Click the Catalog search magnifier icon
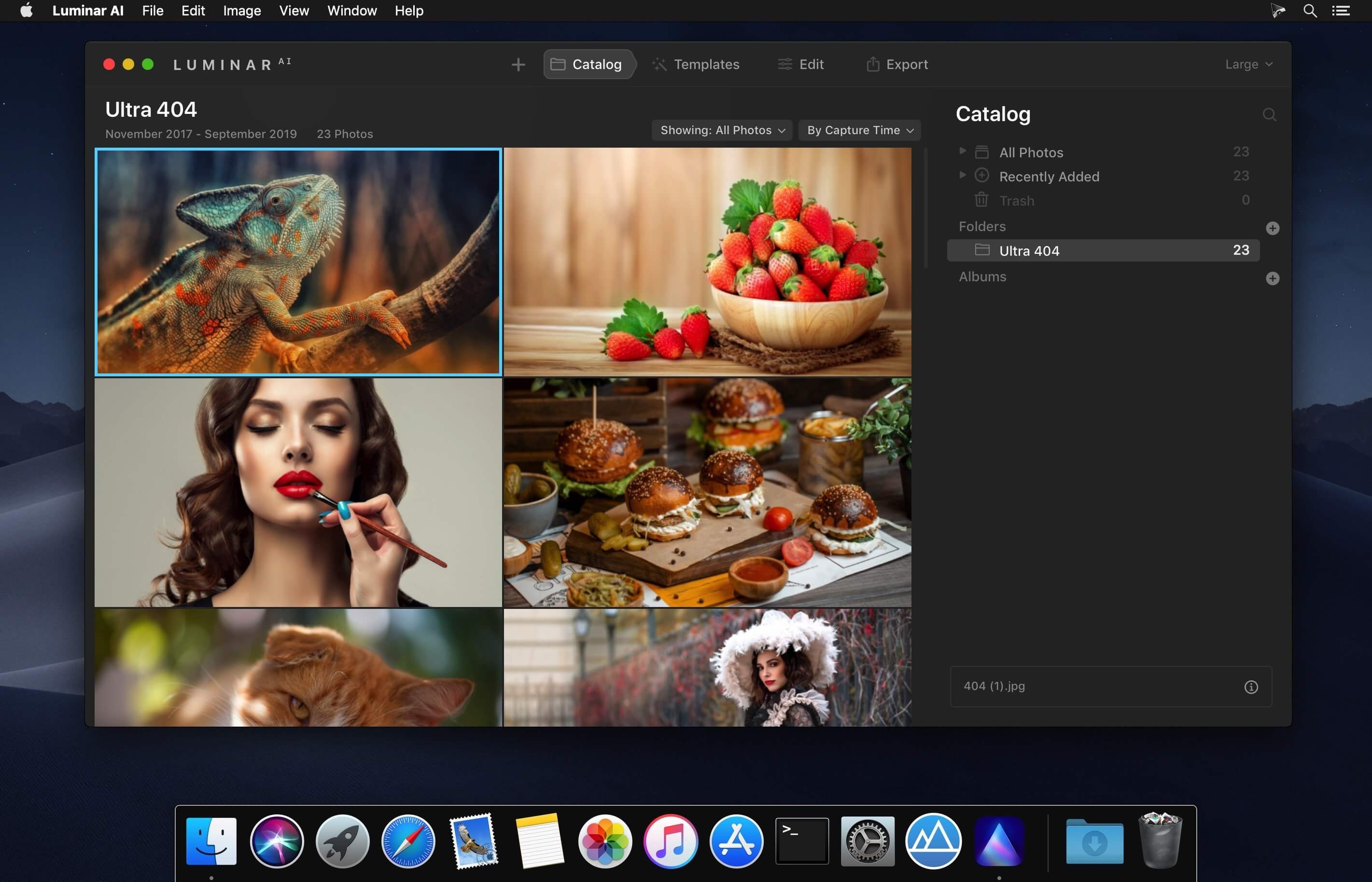Viewport: 1372px width, 882px height. click(1269, 114)
